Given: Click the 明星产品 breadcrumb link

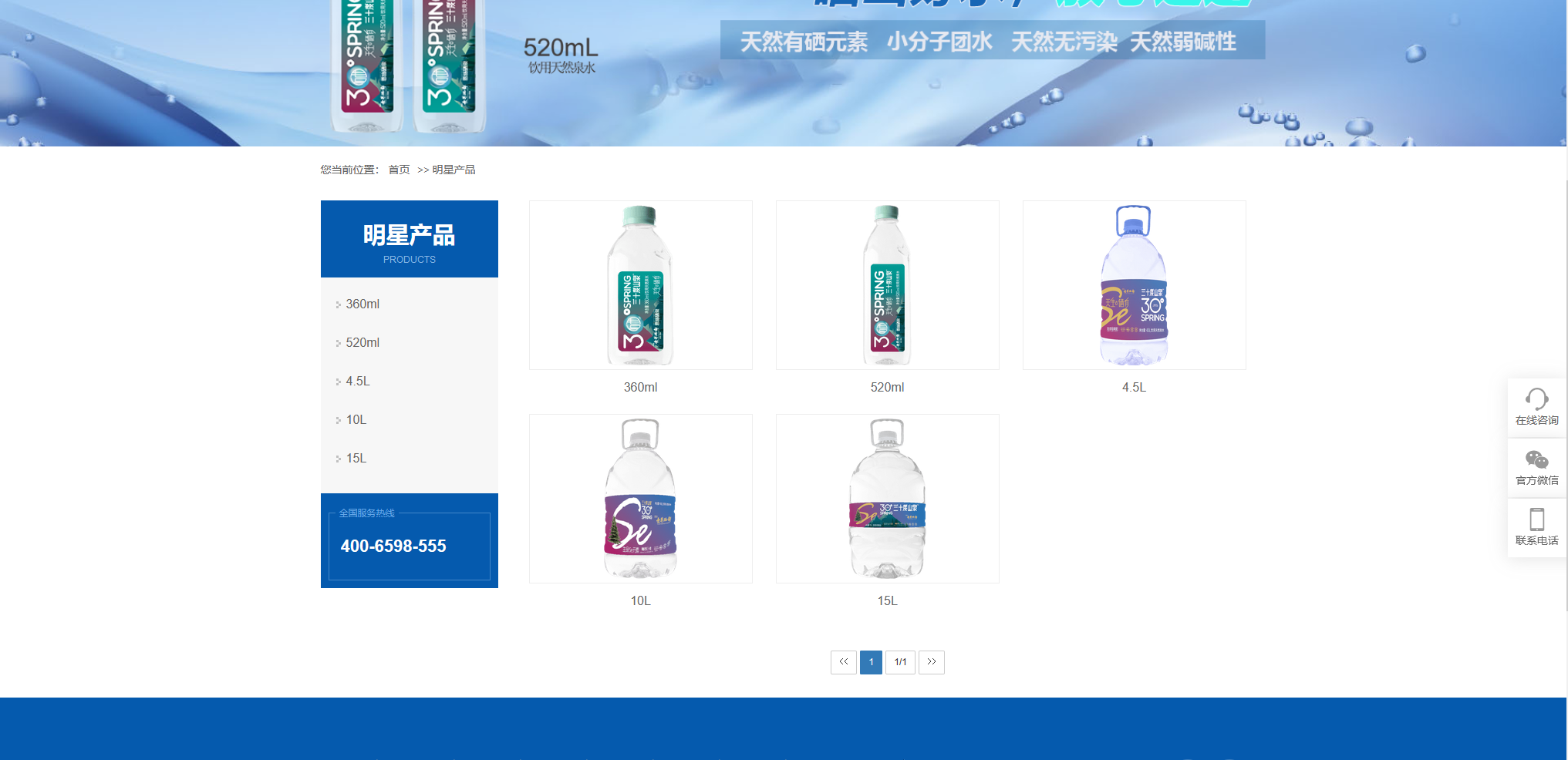Looking at the screenshot, I should coord(454,170).
